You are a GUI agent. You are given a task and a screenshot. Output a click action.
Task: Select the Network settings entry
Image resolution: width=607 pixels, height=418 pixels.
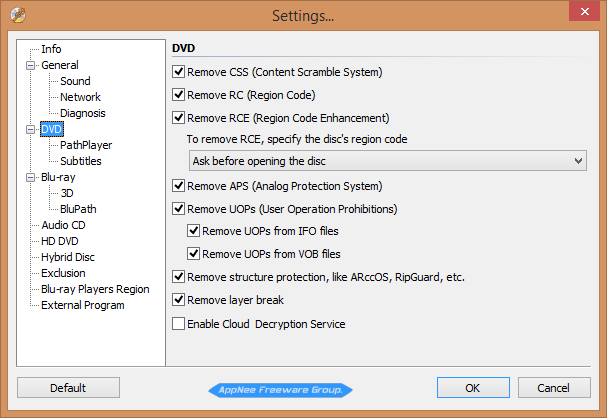tap(80, 97)
